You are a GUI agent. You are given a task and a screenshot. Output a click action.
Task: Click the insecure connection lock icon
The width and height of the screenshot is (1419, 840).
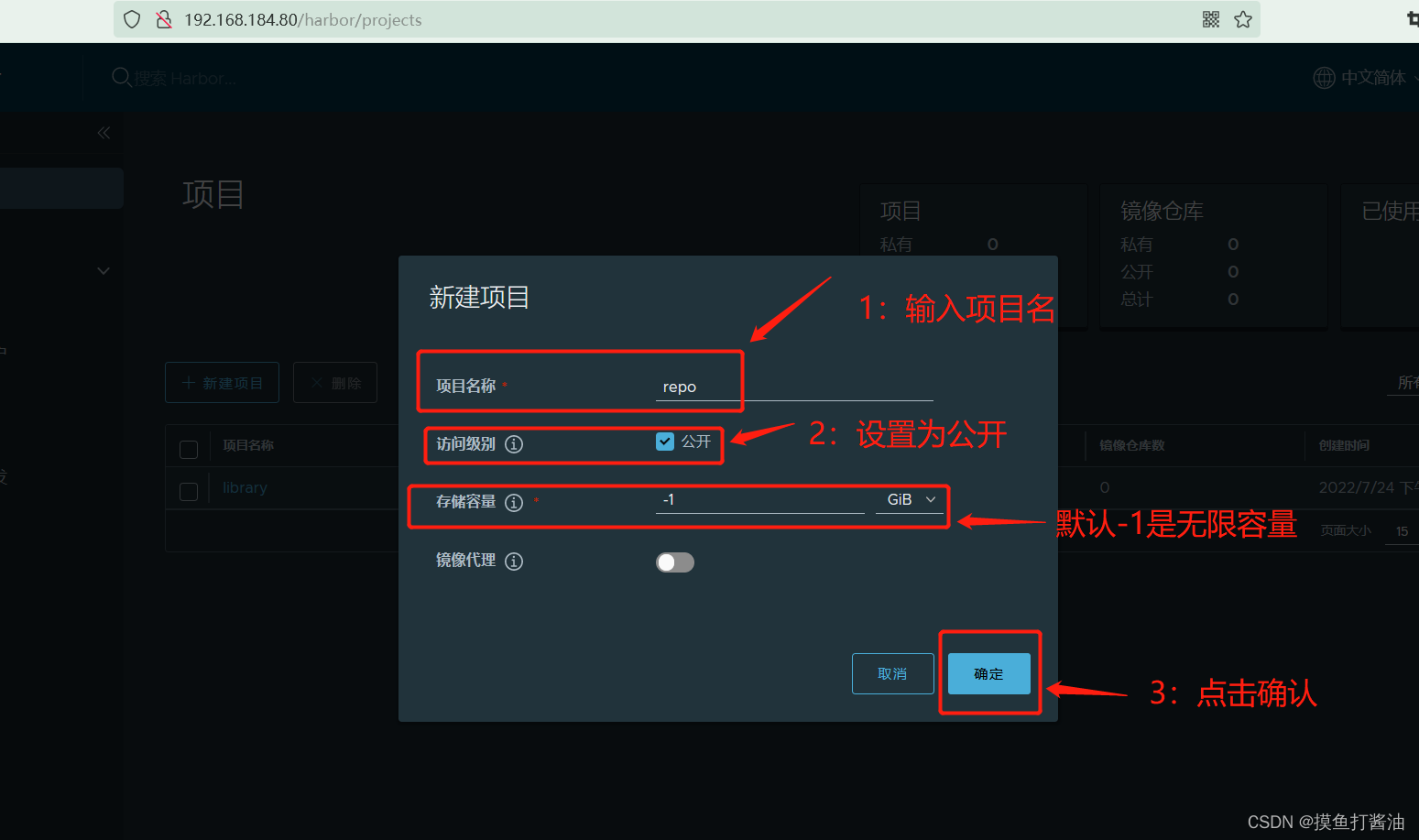point(164,19)
